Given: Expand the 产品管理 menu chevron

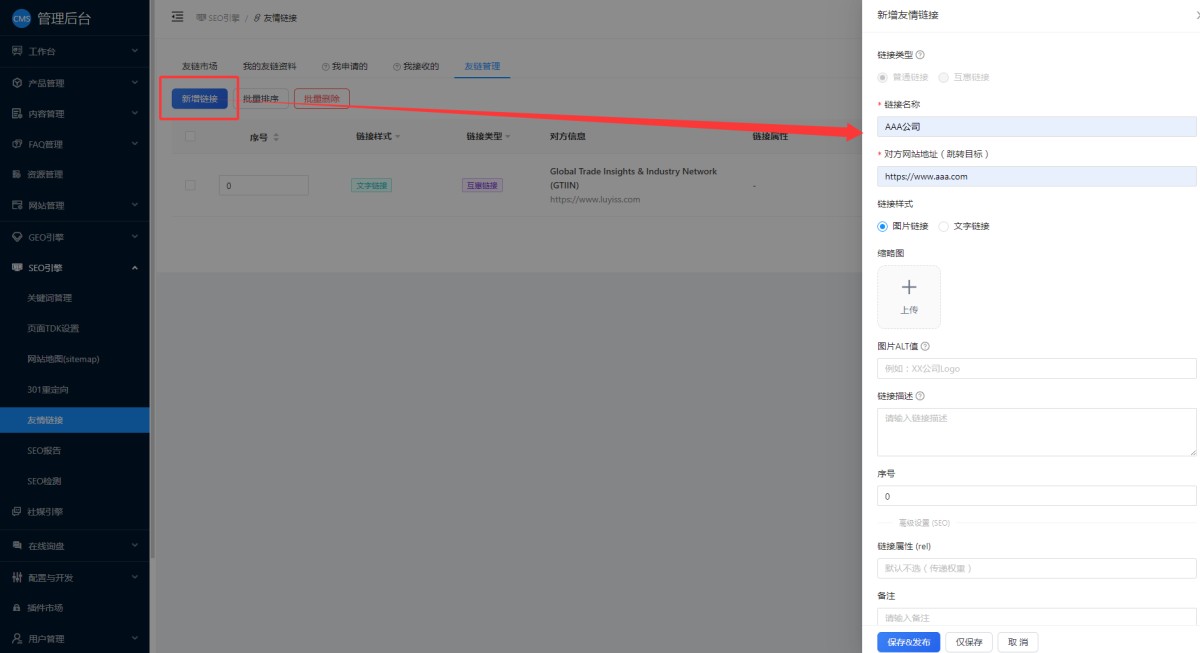Looking at the screenshot, I should pos(135,83).
